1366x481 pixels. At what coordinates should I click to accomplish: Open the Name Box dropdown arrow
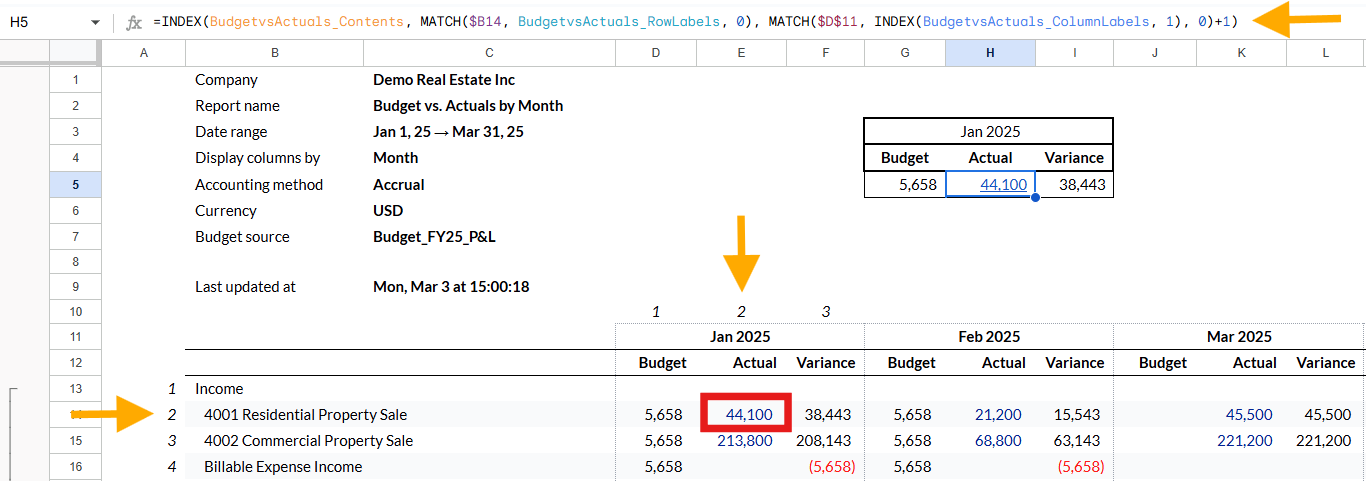coord(95,22)
